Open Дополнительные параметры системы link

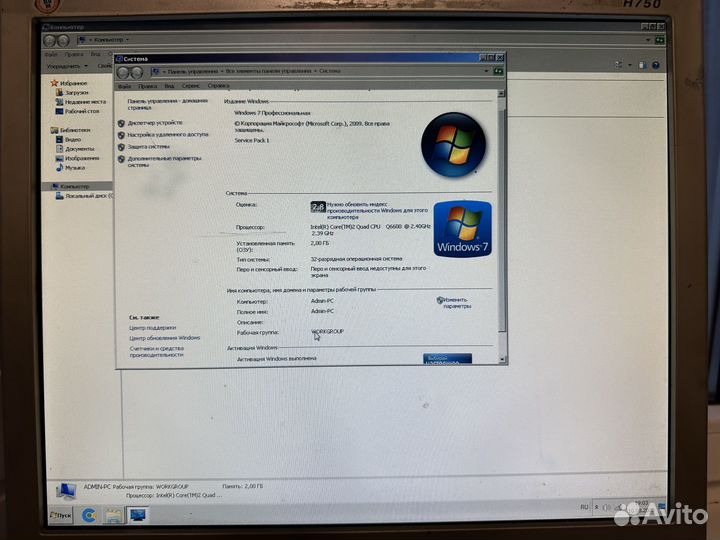click(x=164, y=161)
